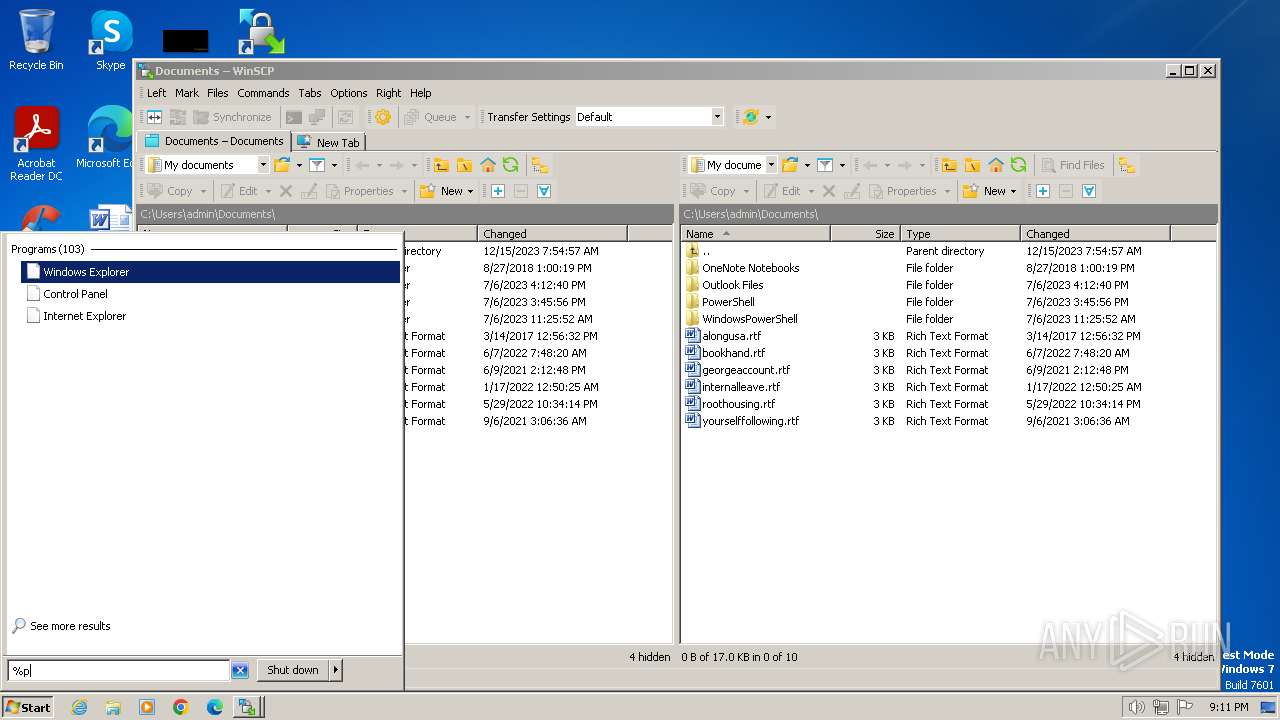Click Select Files plus icon in right panel
1280x720 pixels.
click(x=1042, y=191)
